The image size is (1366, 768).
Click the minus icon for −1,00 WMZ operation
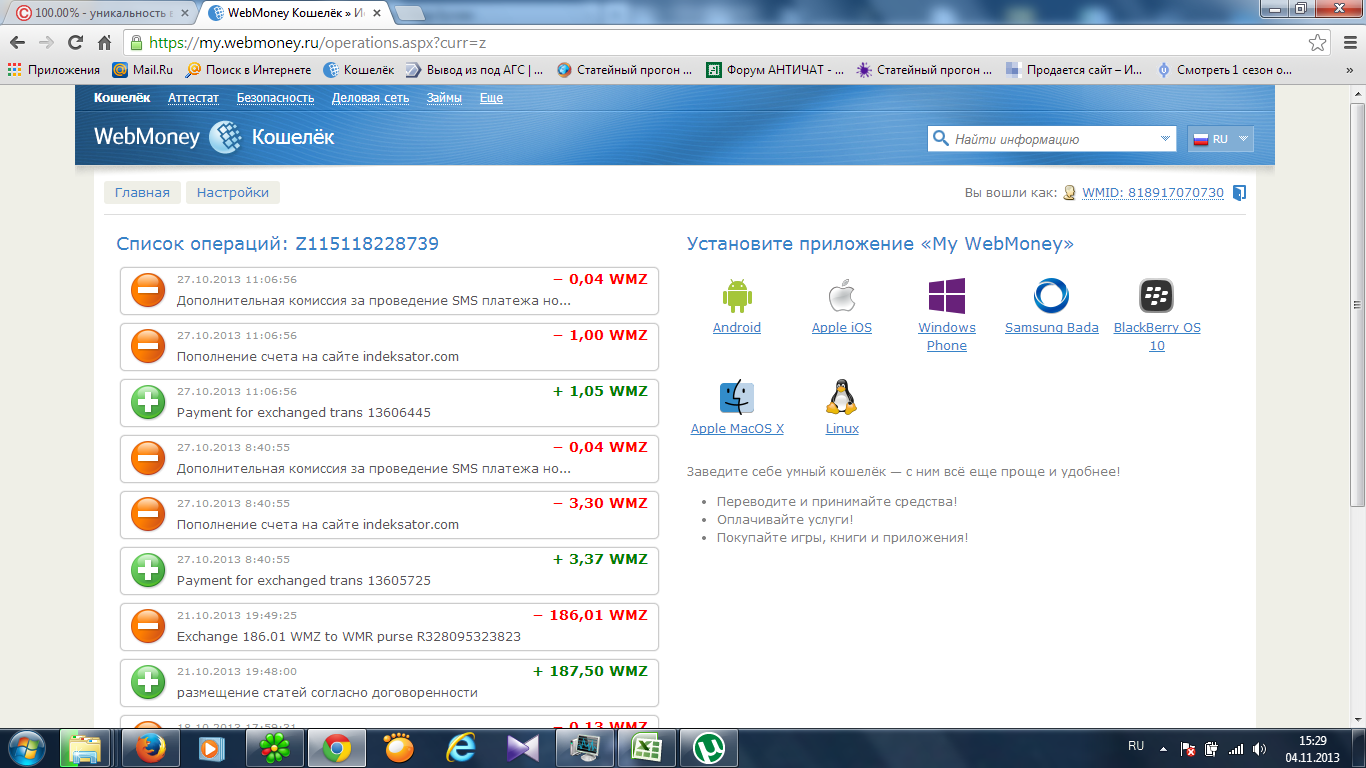point(148,346)
